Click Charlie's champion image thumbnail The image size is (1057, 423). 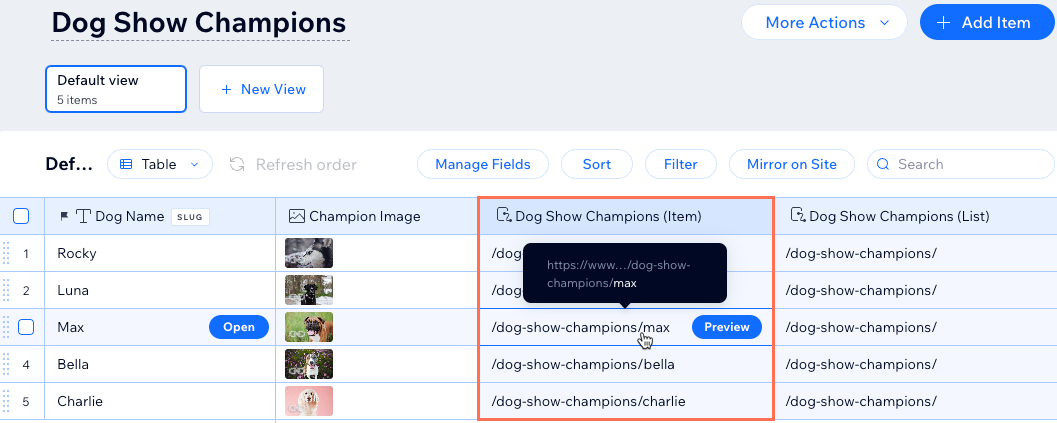(309, 401)
